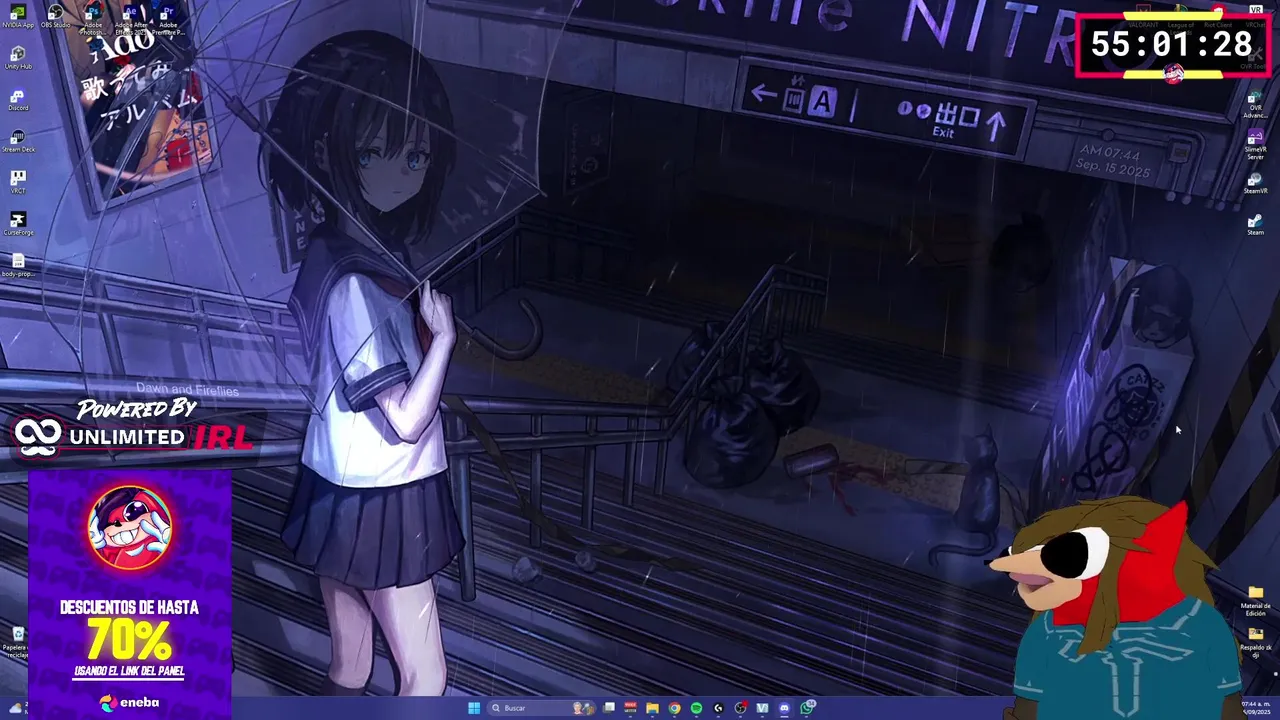Select the Steam desktop shortcut

coord(1255,224)
